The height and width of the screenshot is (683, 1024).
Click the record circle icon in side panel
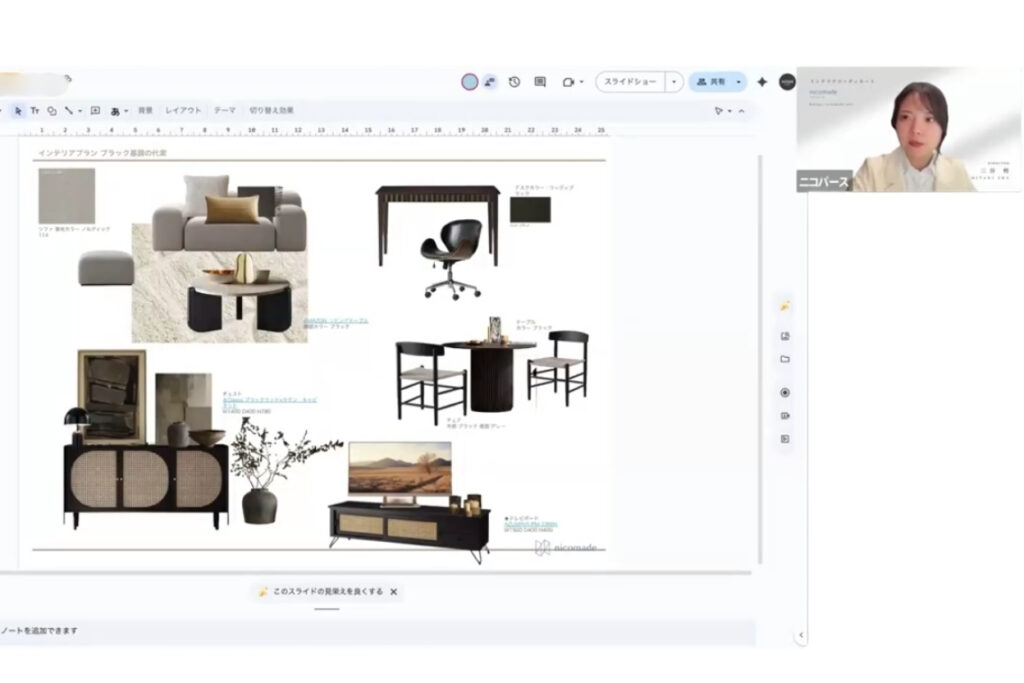pyautogui.click(x=785, y=392)
